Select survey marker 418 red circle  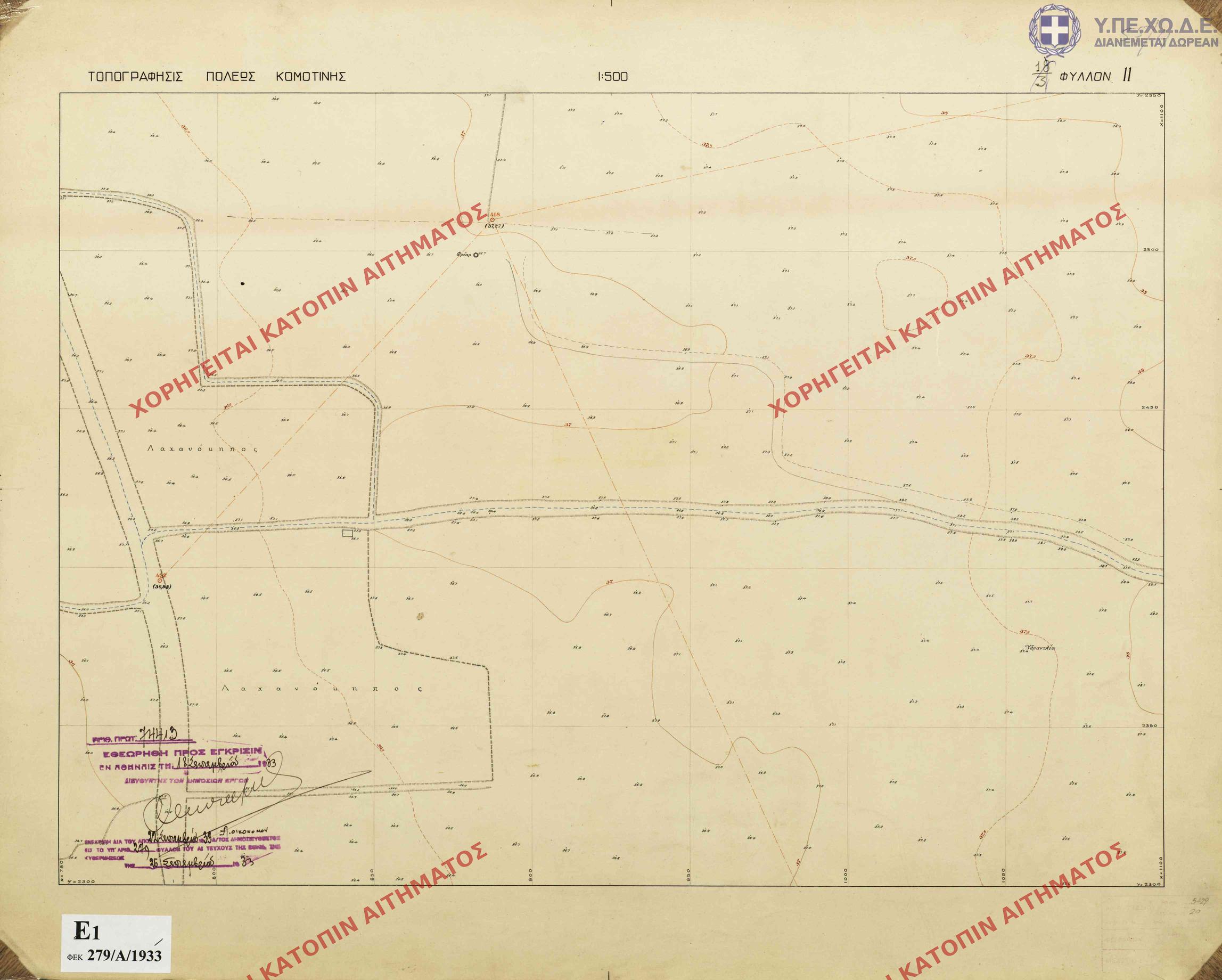tap(493, 219)
